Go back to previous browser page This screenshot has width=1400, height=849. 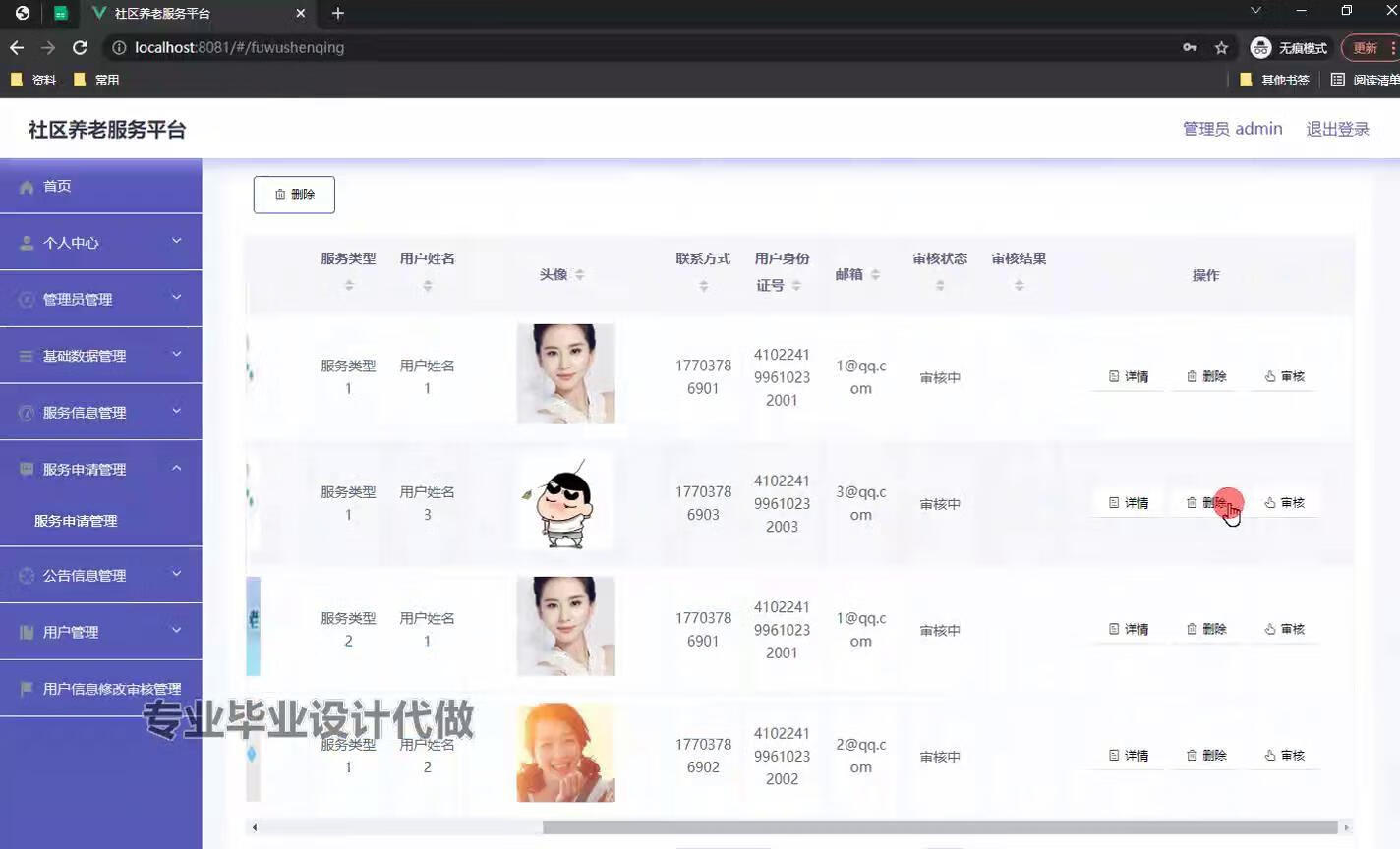(x=17, y=47)
